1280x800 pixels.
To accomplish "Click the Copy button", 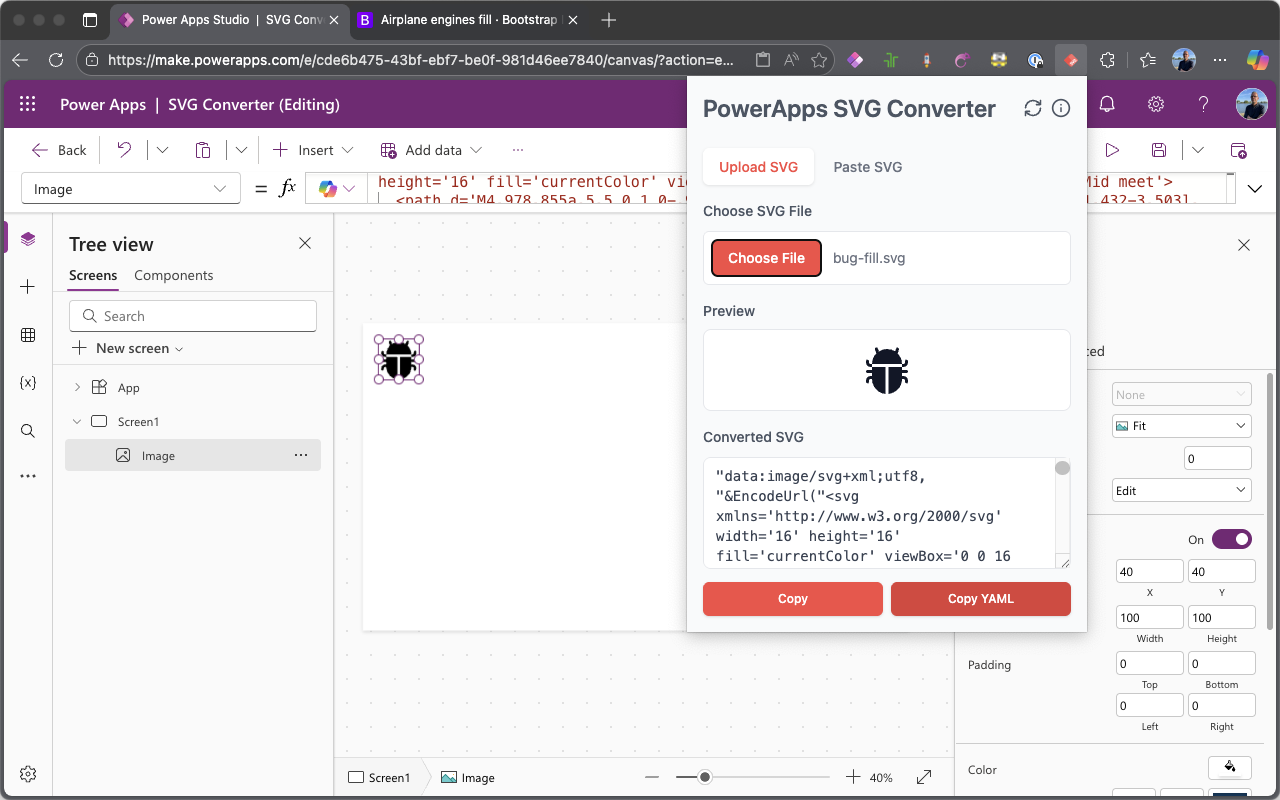I will click(x=793, y=599).
